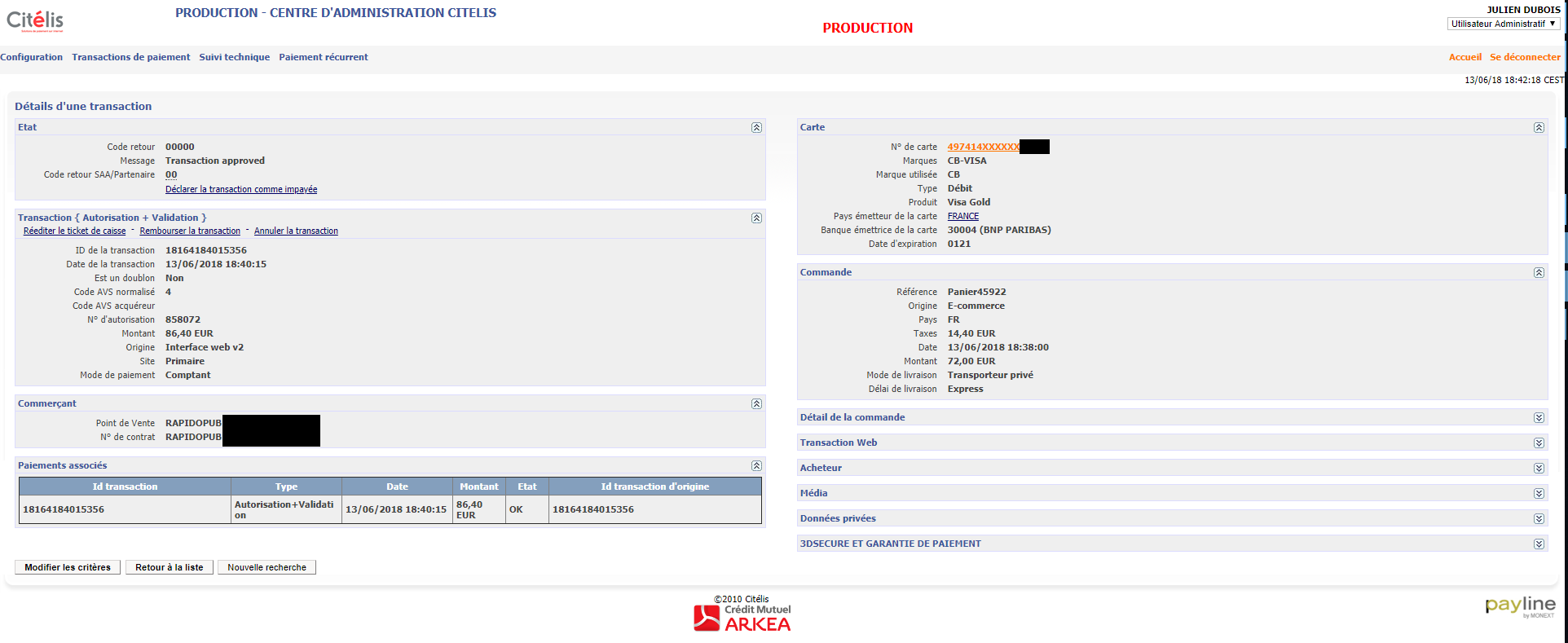Viewport: 1568px width, 643px height.
Task: Click the Code retour SAA value 00
Action: (171, 174)
